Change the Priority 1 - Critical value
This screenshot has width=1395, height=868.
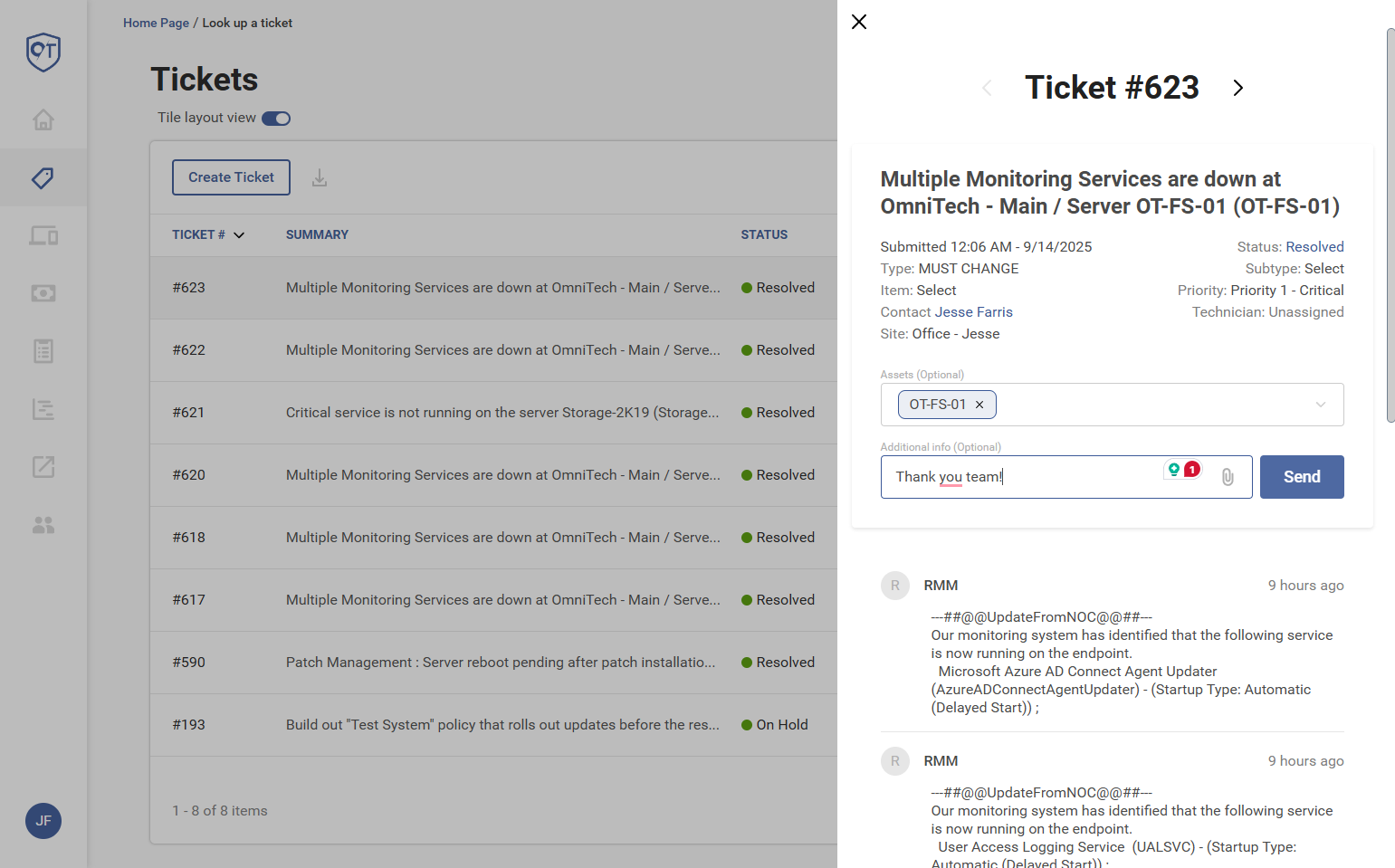tap(1287, 291)
